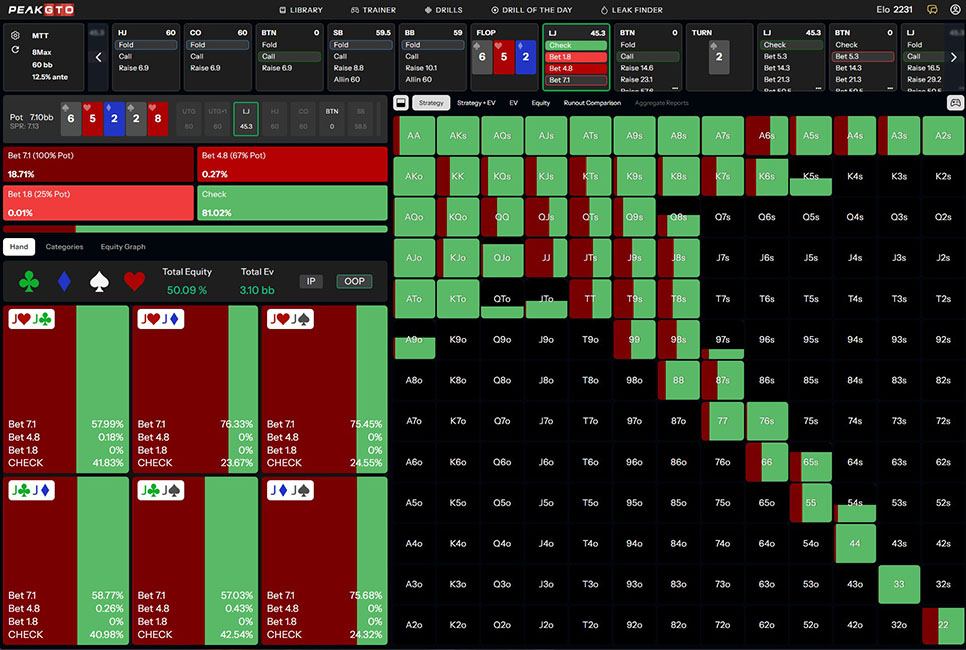
Task: Click the red-green strategy frequency bar
Action: [195, 229]
